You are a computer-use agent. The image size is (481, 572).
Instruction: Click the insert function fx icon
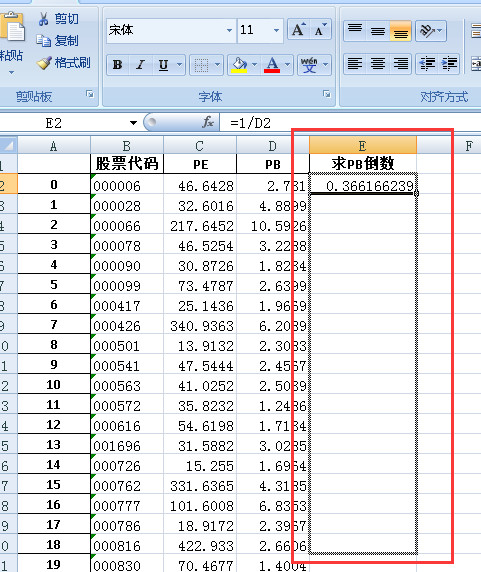tap(208, 122)
